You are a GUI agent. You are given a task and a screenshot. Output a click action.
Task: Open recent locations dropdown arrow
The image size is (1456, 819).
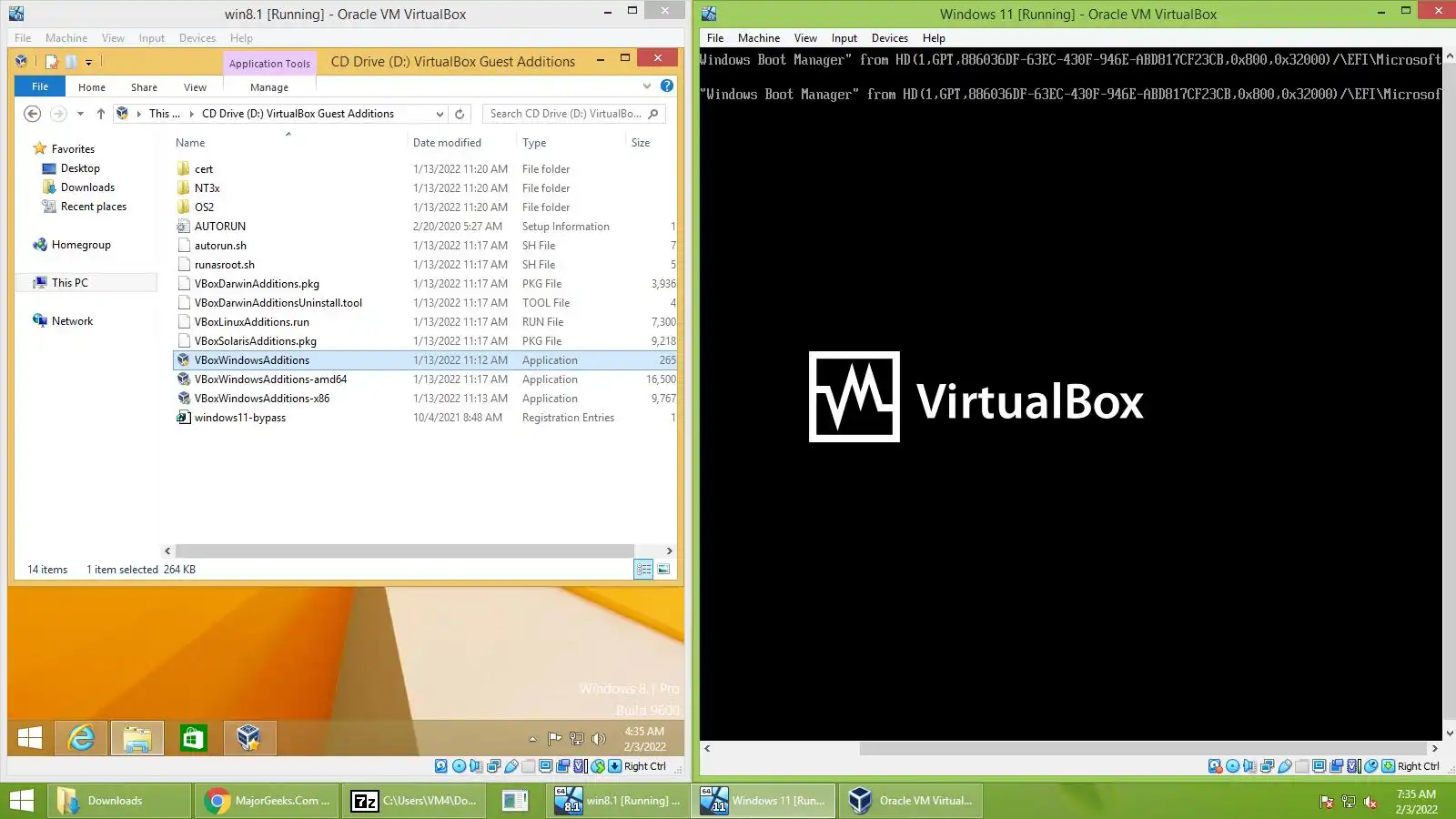click(x=80, y=114)
